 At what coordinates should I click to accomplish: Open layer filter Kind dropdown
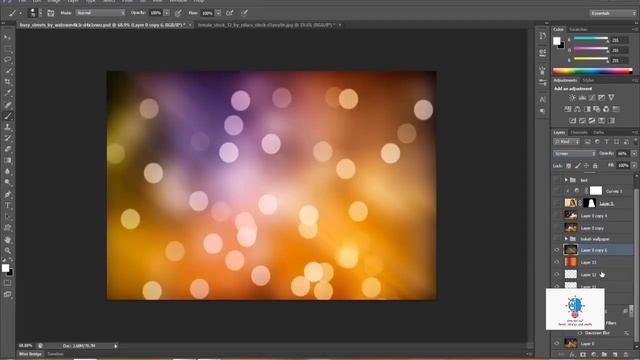tap(567, 142)
